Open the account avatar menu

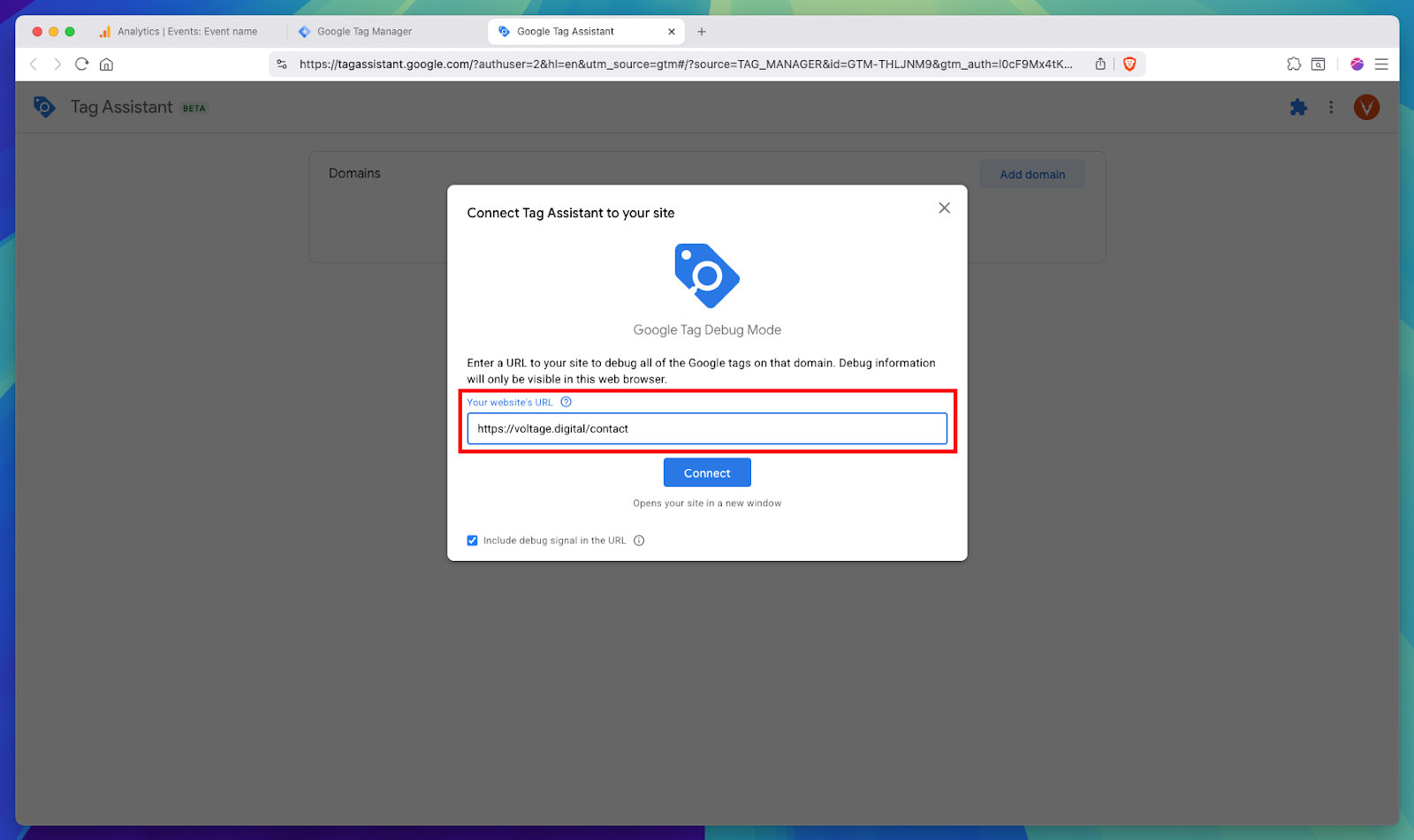(x=1366, y=108)
